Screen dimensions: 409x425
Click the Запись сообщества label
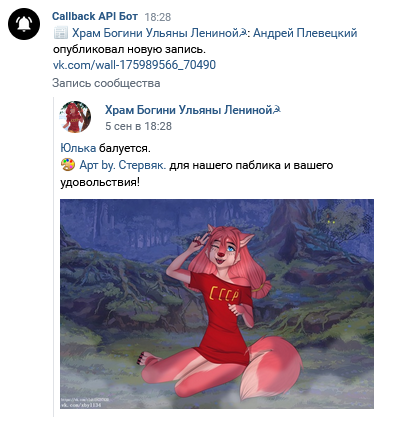(106, 83)
